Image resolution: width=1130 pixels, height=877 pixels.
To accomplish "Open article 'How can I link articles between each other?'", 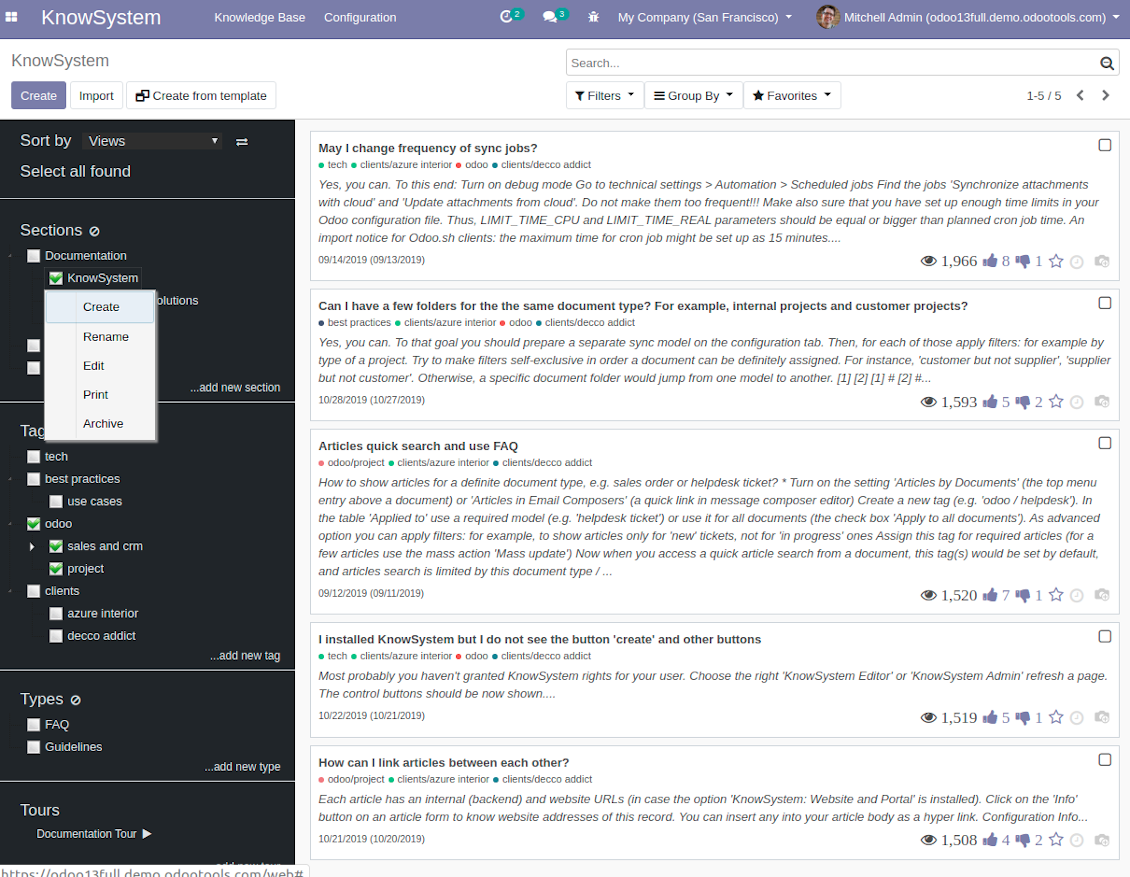I will point(444,762).
